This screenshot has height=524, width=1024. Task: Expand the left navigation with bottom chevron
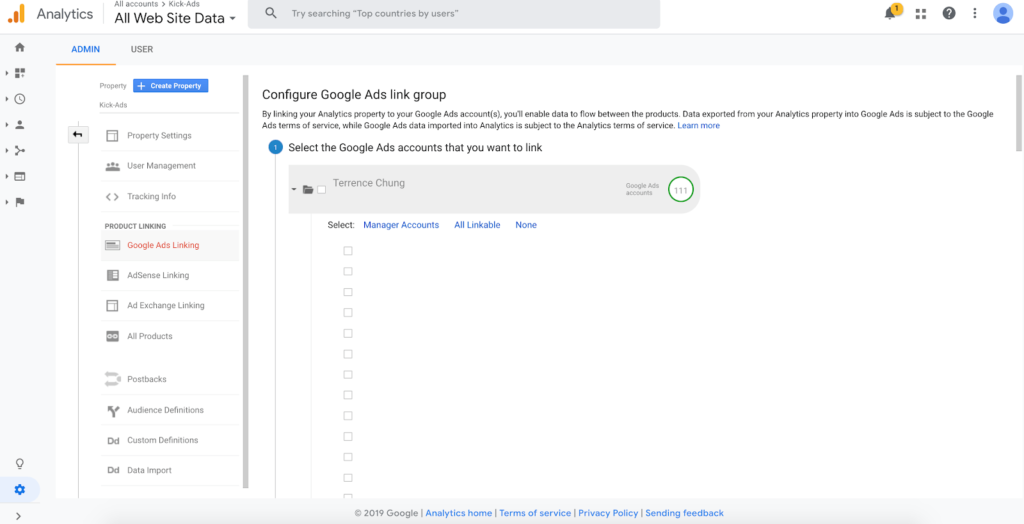point(18,516)
